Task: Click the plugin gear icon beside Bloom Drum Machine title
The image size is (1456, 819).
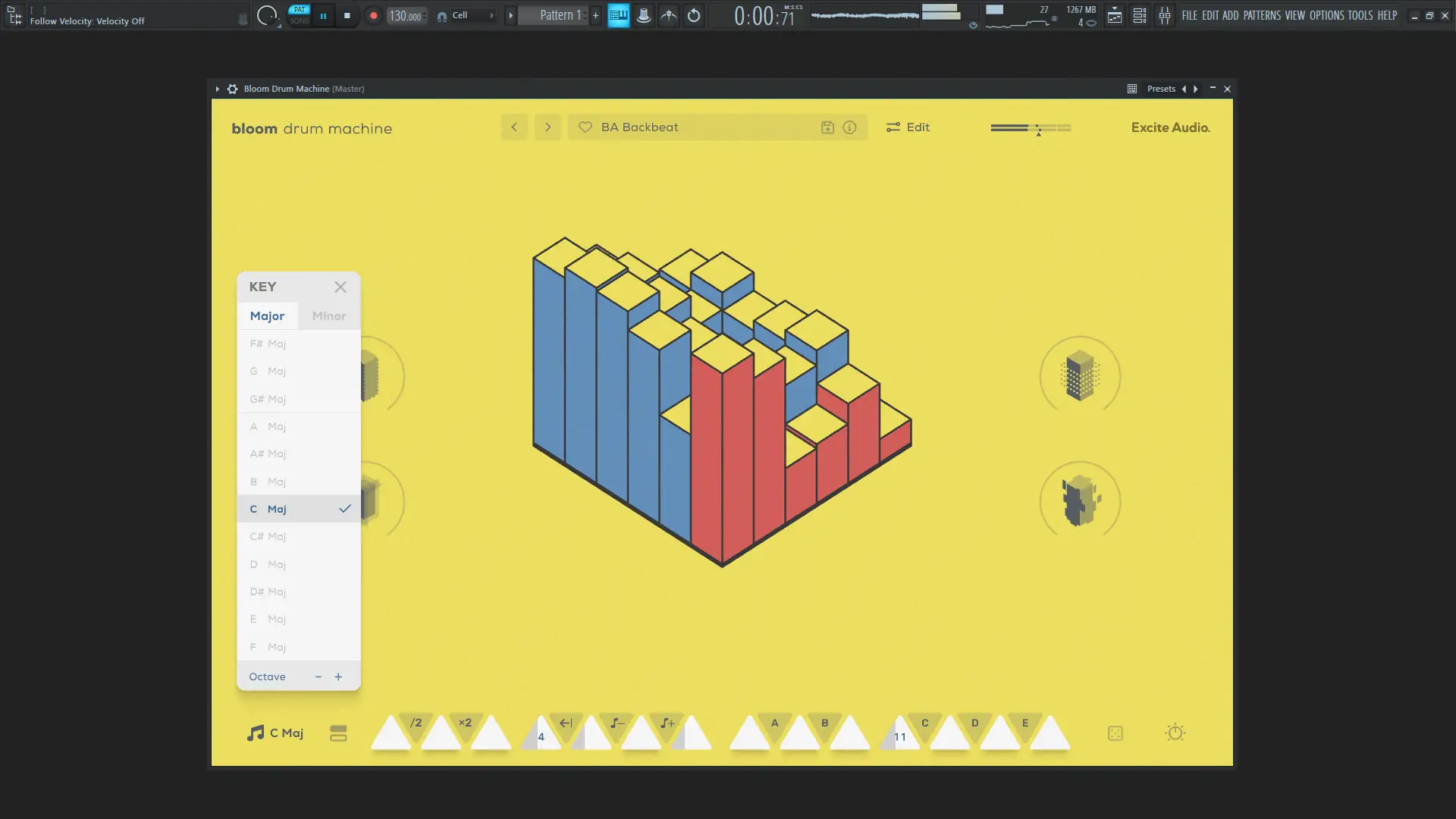Action: coord(233,89)
